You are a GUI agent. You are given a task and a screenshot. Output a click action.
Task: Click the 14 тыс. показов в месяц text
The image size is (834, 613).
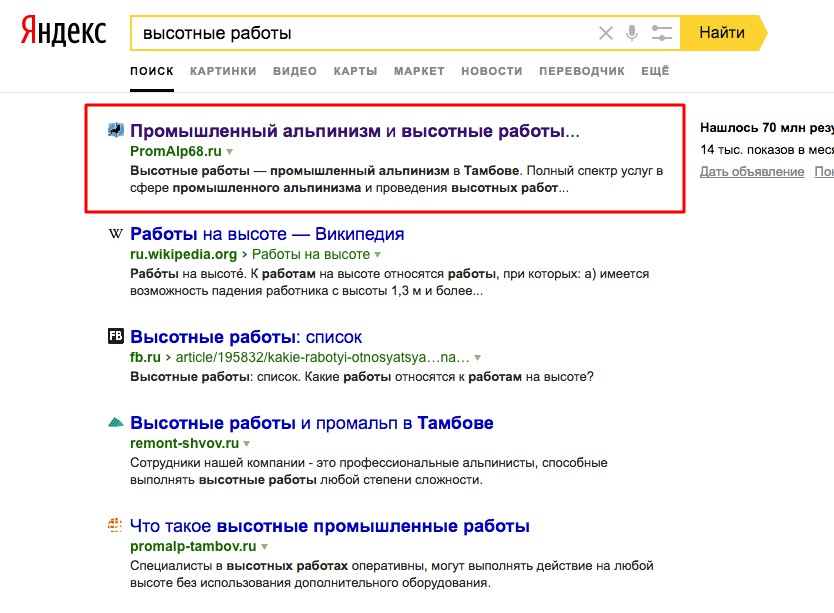pyautogui.click(x=767, y=150)
